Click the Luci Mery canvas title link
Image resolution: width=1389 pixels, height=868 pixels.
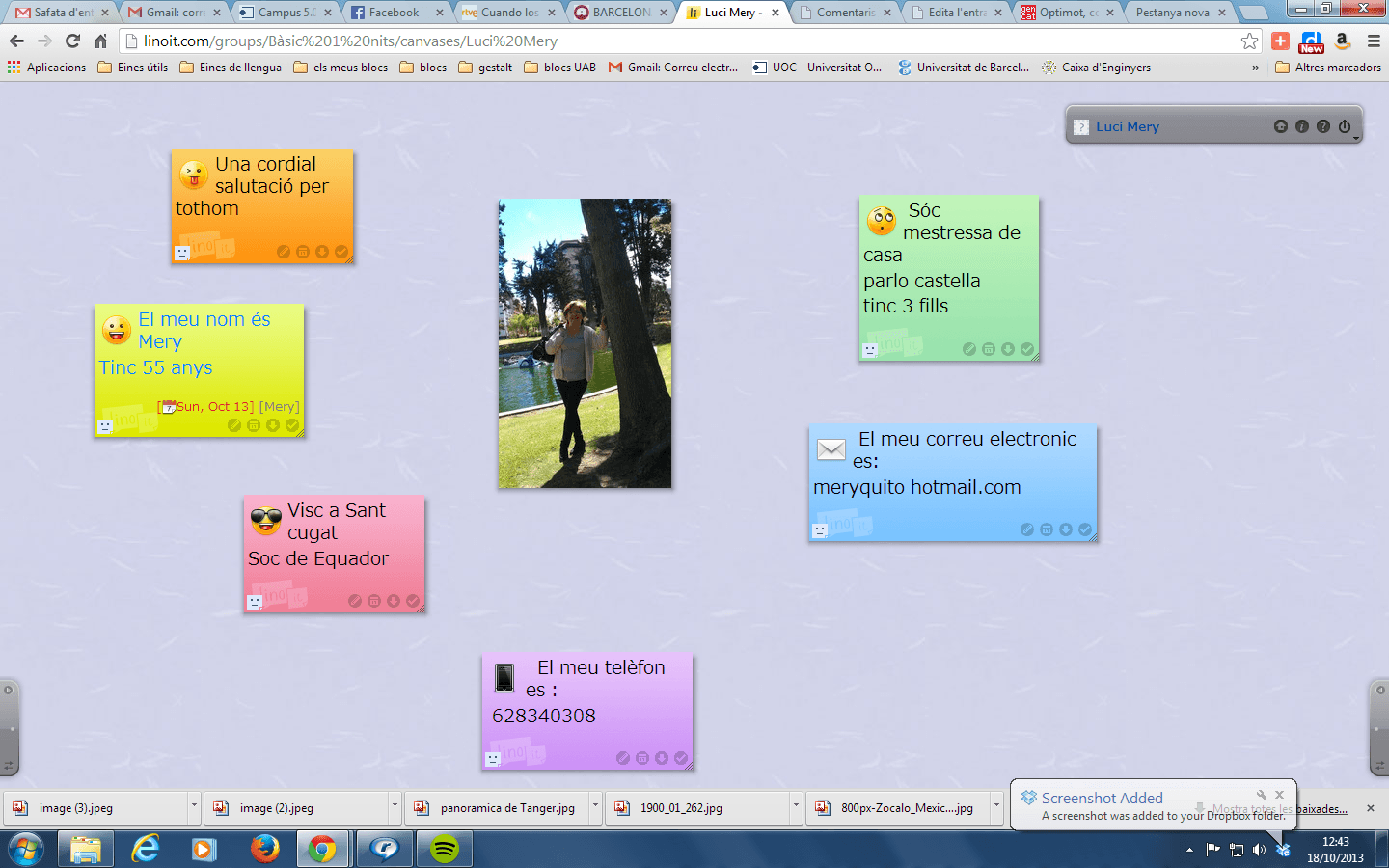click(x=1127, y=126)
